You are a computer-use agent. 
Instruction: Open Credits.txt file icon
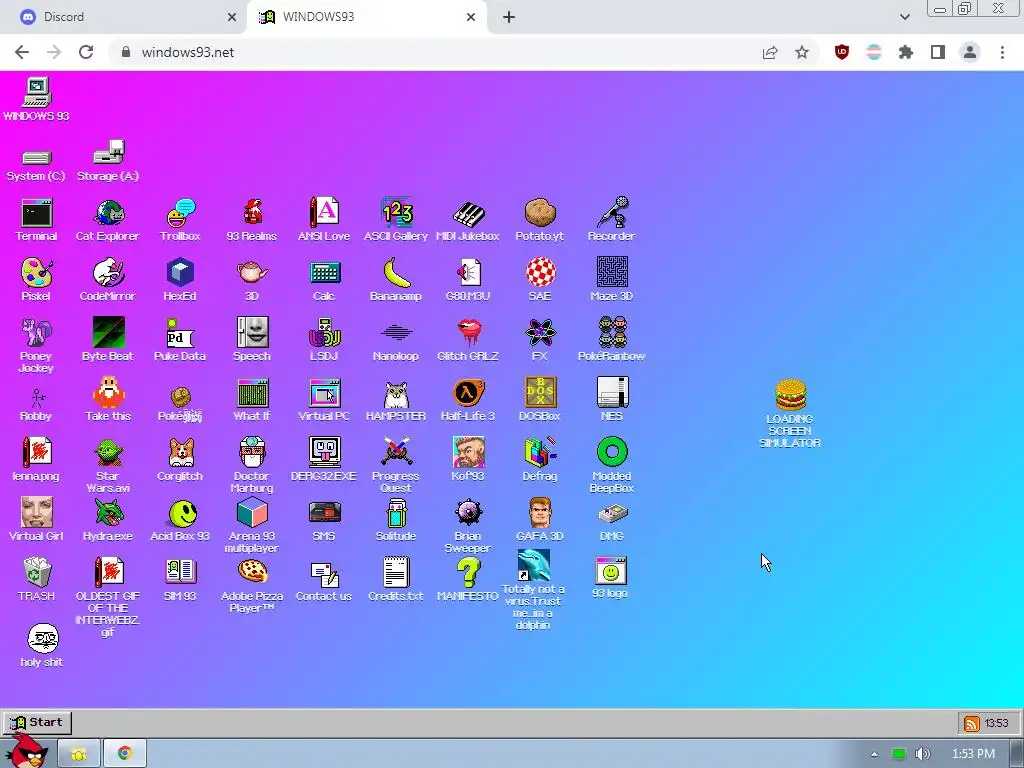[396, 580]
